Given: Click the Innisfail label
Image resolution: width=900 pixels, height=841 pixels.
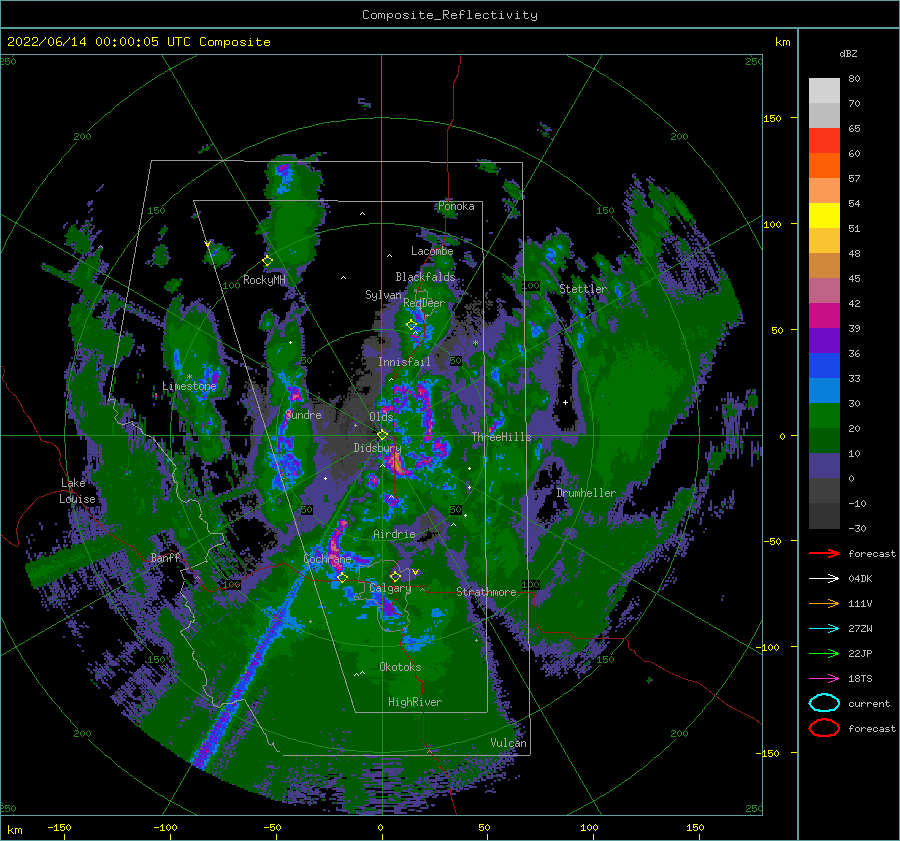Looking at the screenshot, I should 404,362.
